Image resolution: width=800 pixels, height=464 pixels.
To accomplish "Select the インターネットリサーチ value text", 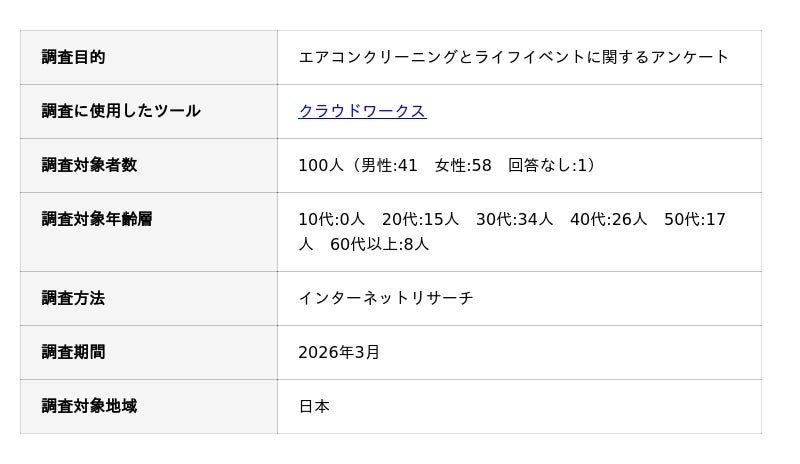I will [x=386, y=298].
